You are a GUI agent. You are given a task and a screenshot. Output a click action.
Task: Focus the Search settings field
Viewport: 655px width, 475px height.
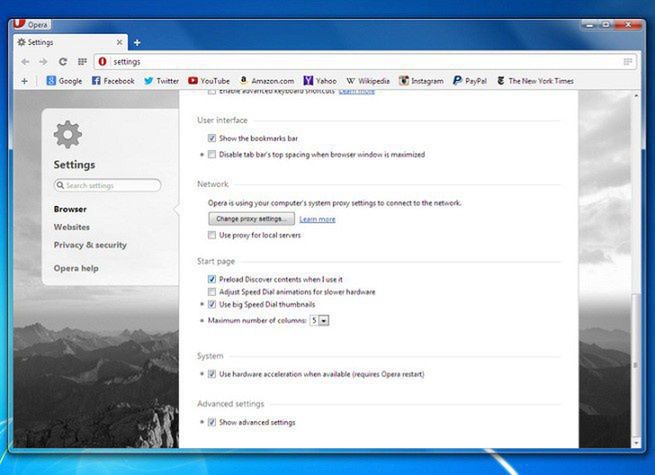pos(108,185)
